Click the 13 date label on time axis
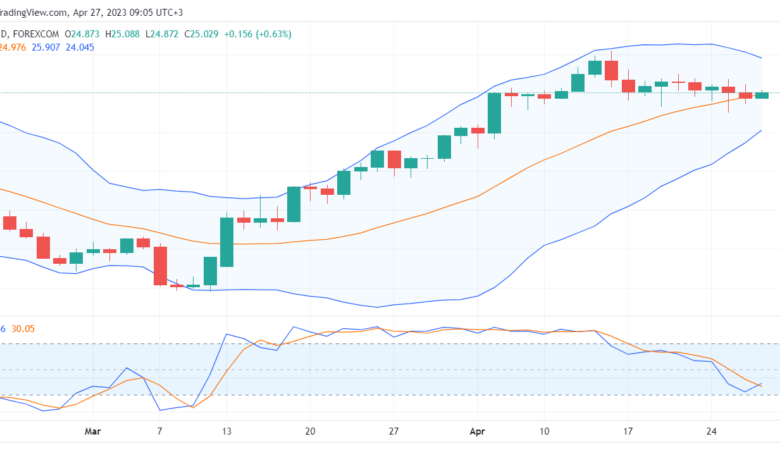 point(226,431)
